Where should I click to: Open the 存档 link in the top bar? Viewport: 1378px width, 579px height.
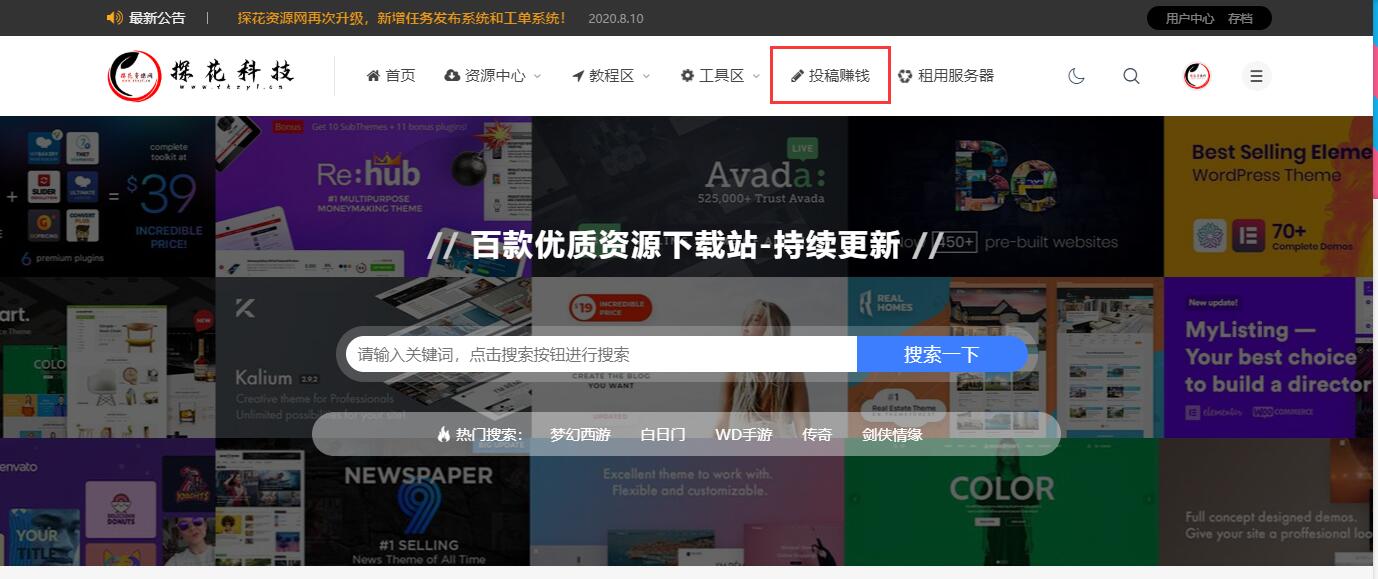(1240, 18)
